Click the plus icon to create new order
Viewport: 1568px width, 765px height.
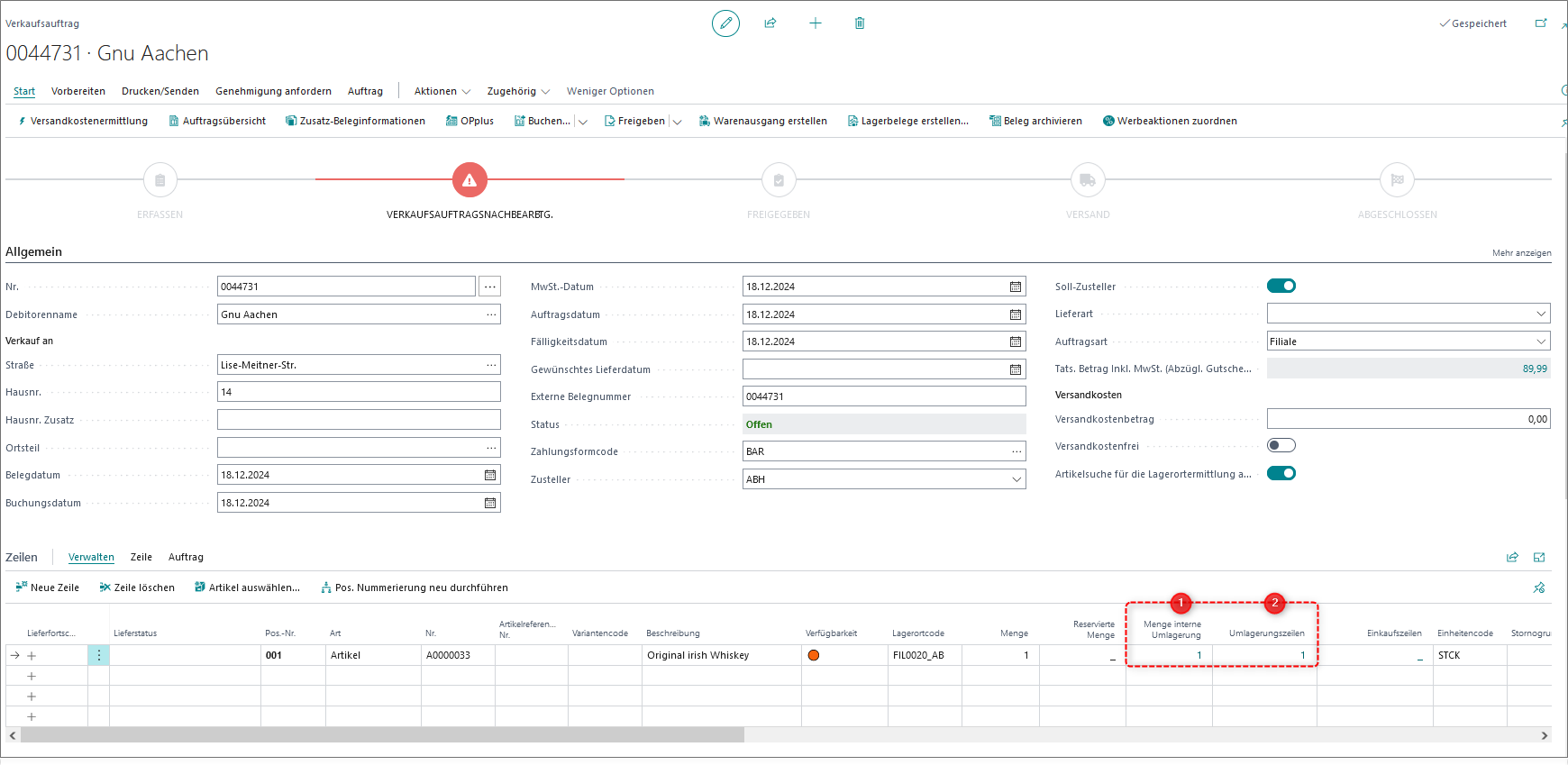point(816,23)
